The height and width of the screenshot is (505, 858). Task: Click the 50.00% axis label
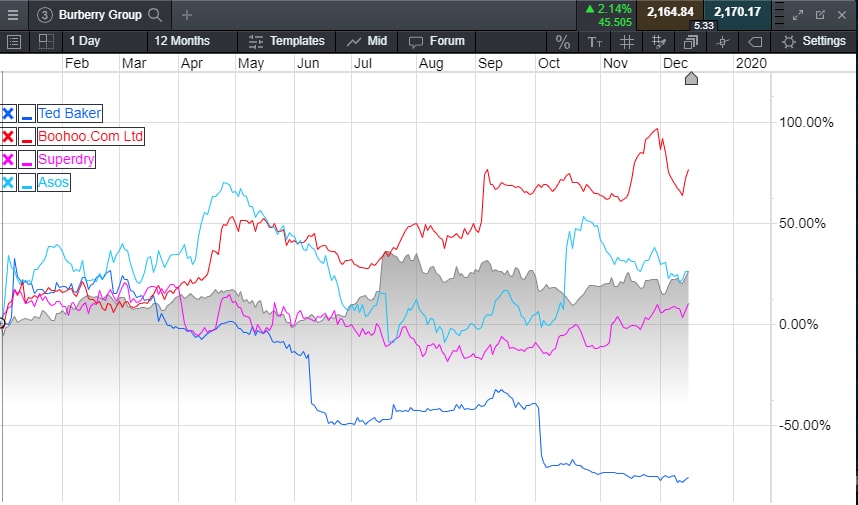click(802, 223)
